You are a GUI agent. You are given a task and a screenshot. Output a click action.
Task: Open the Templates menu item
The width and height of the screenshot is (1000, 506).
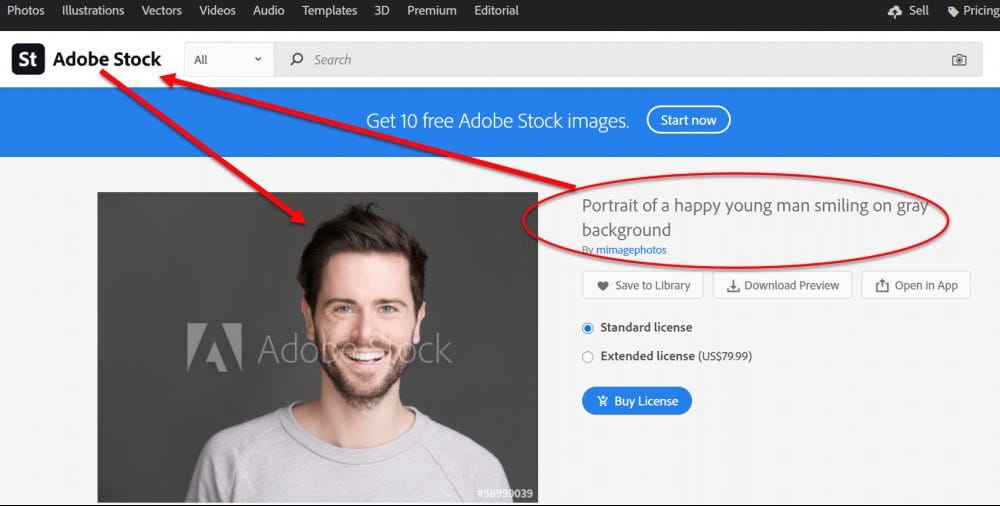click(x=329, y=11)
